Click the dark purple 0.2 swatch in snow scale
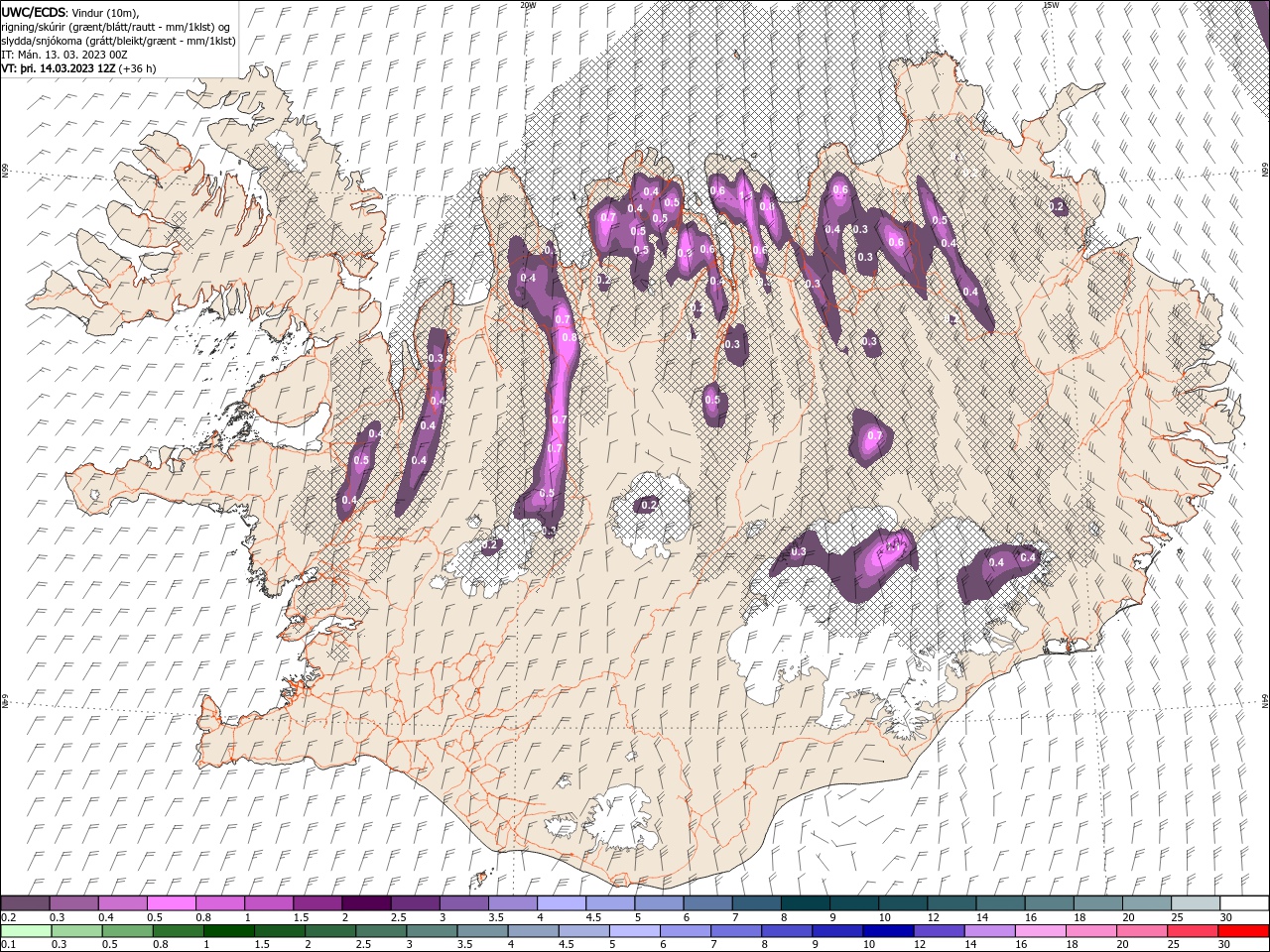Viewport: 1270px width, 952px height. (x=26, y=903)
